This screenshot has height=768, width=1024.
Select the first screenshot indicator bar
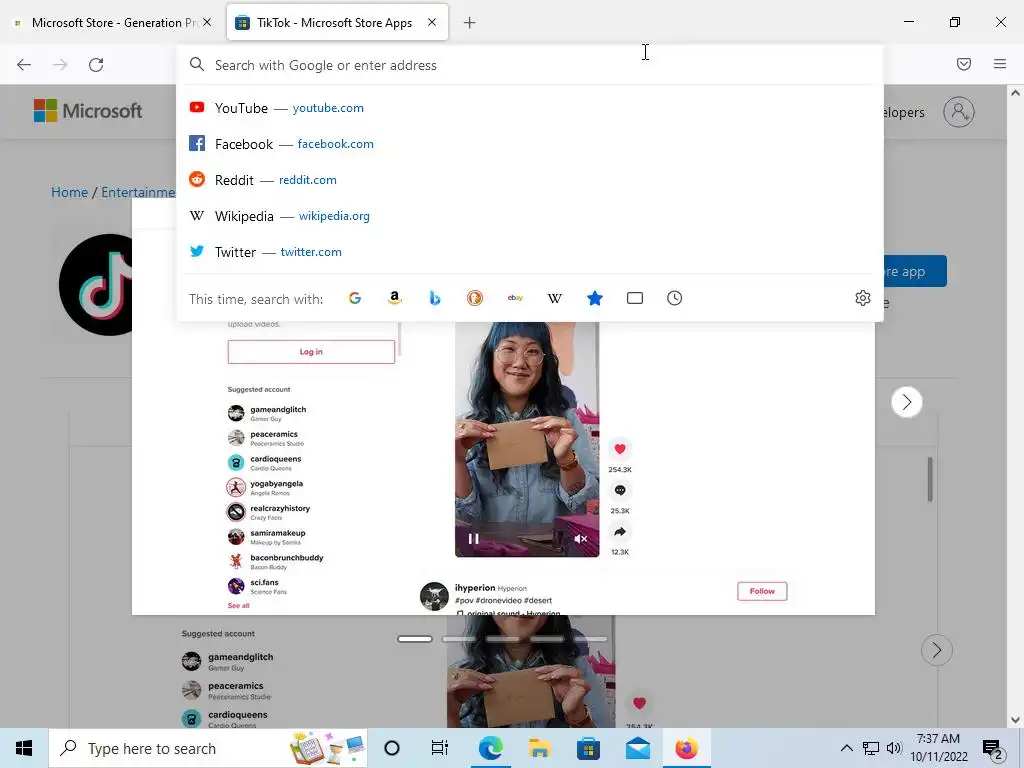[x=415, y=639]
